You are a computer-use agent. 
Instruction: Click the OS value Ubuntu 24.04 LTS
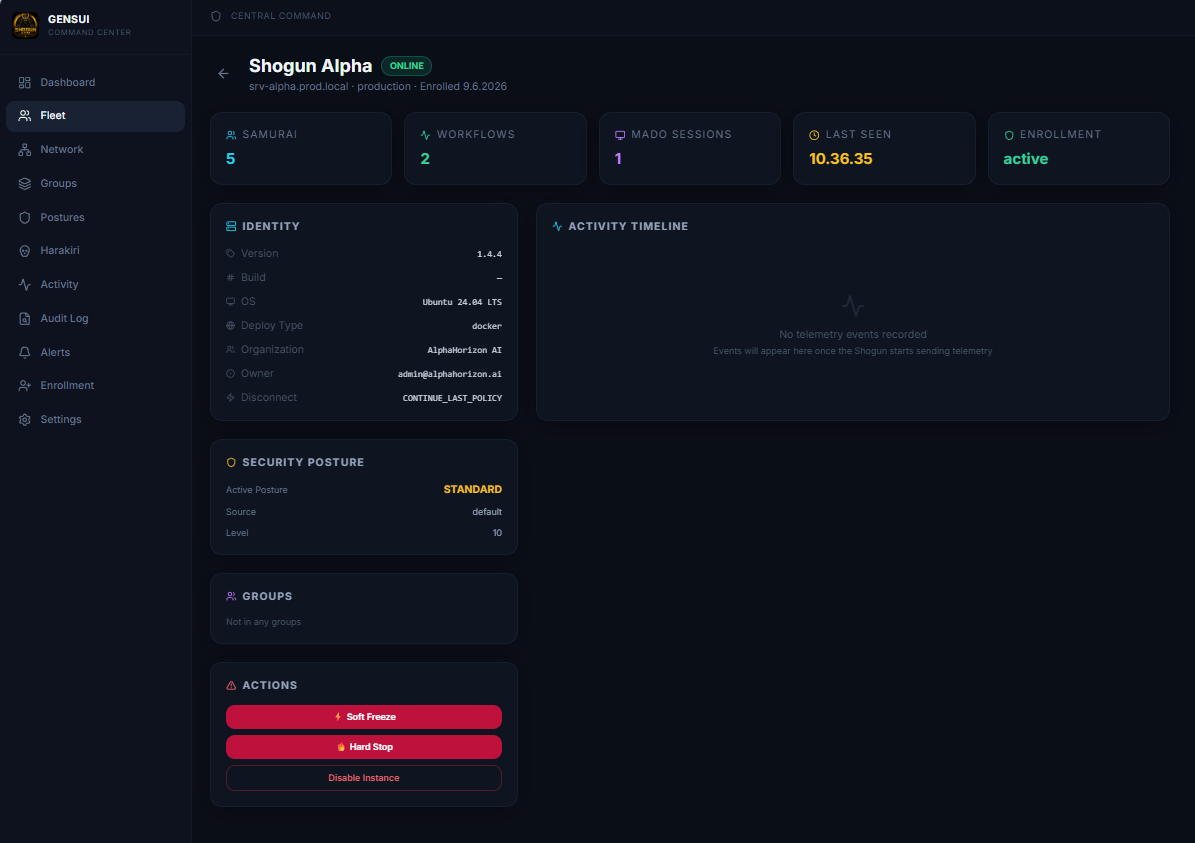pos(462,302)
